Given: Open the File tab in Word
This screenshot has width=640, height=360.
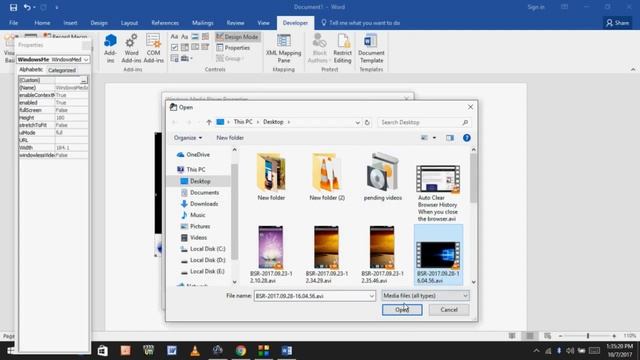Looking at the screenshot, I should coord(13,23).
